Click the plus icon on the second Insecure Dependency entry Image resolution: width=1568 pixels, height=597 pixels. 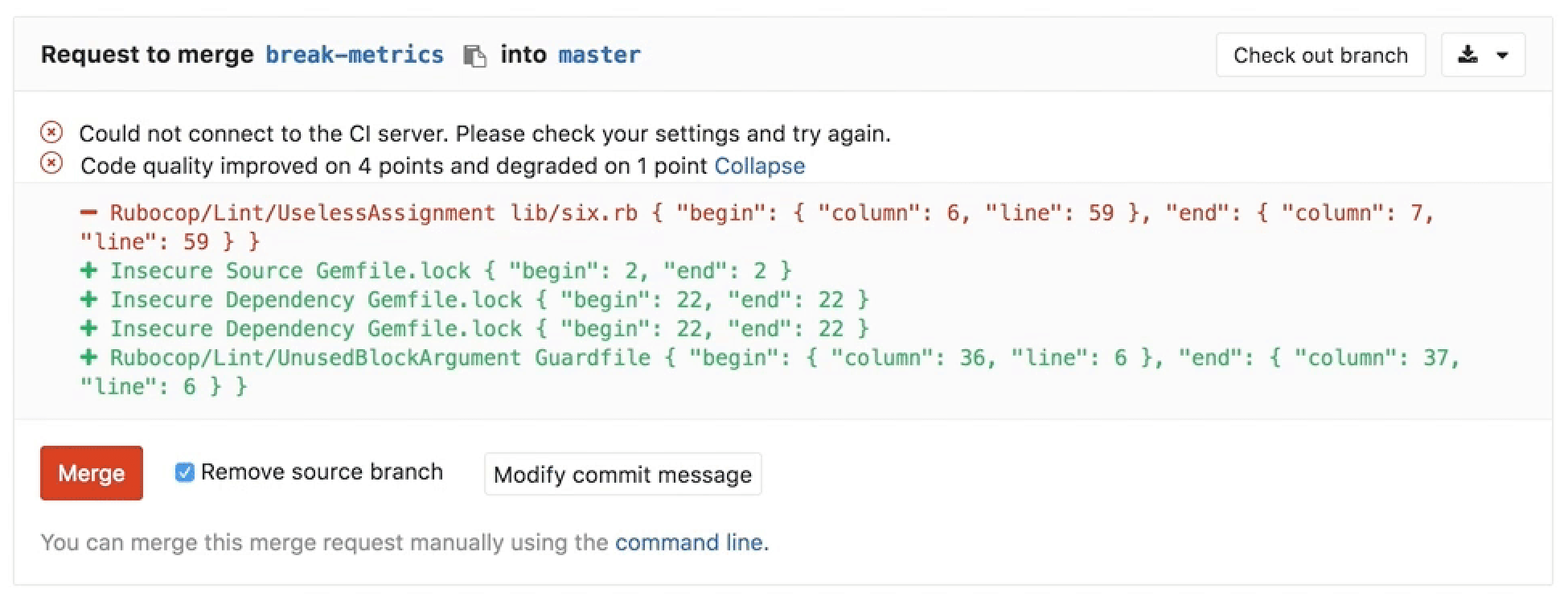pyautogui.click(x=88, y=328)
